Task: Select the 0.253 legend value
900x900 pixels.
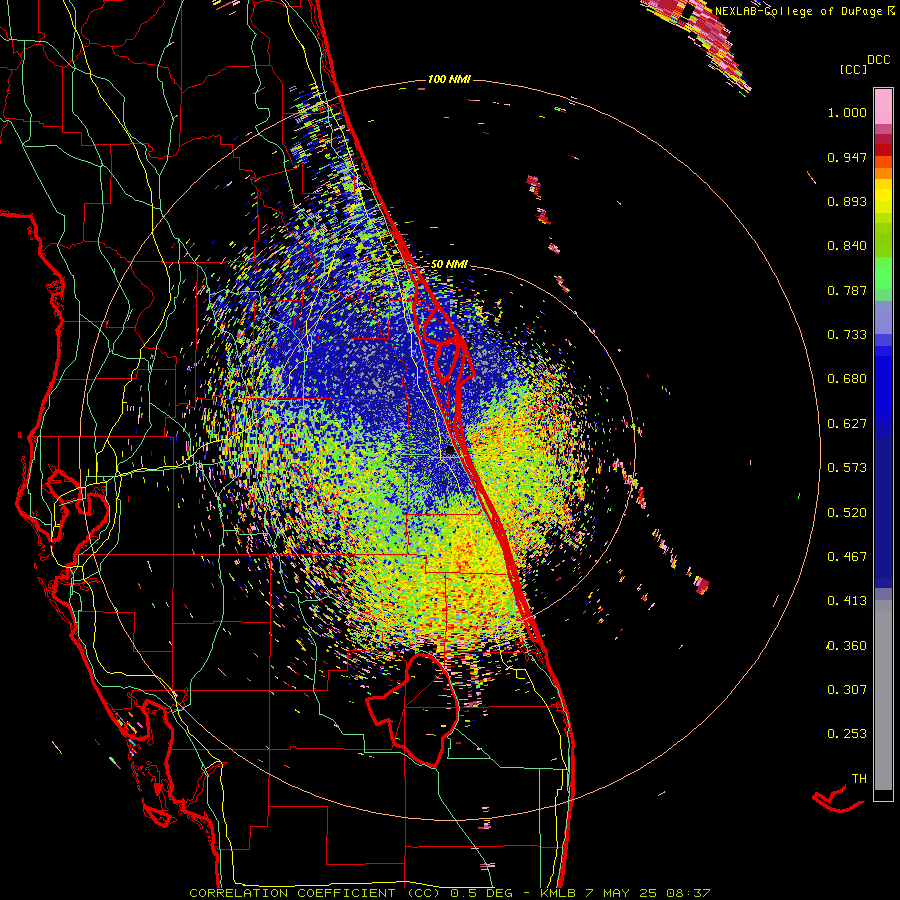Action: tap(847, 734)
